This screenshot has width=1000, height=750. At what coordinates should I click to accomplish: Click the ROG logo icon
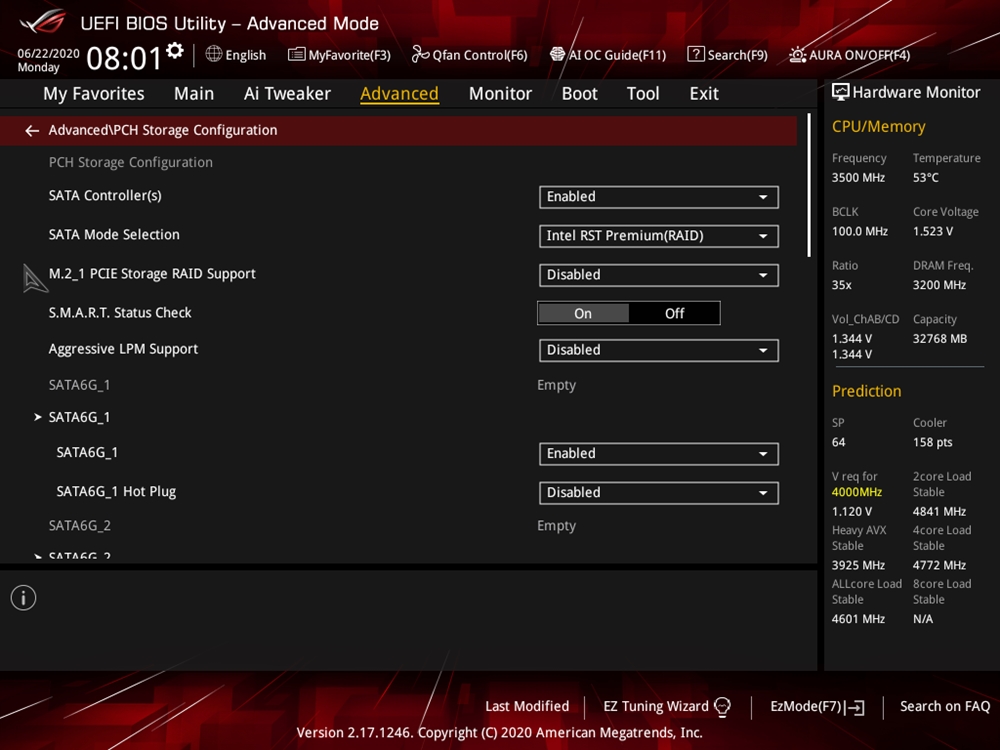[43, 21]
